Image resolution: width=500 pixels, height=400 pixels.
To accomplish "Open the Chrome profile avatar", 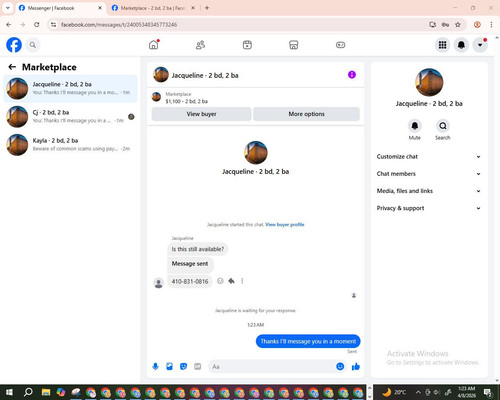I will point(477,25).
